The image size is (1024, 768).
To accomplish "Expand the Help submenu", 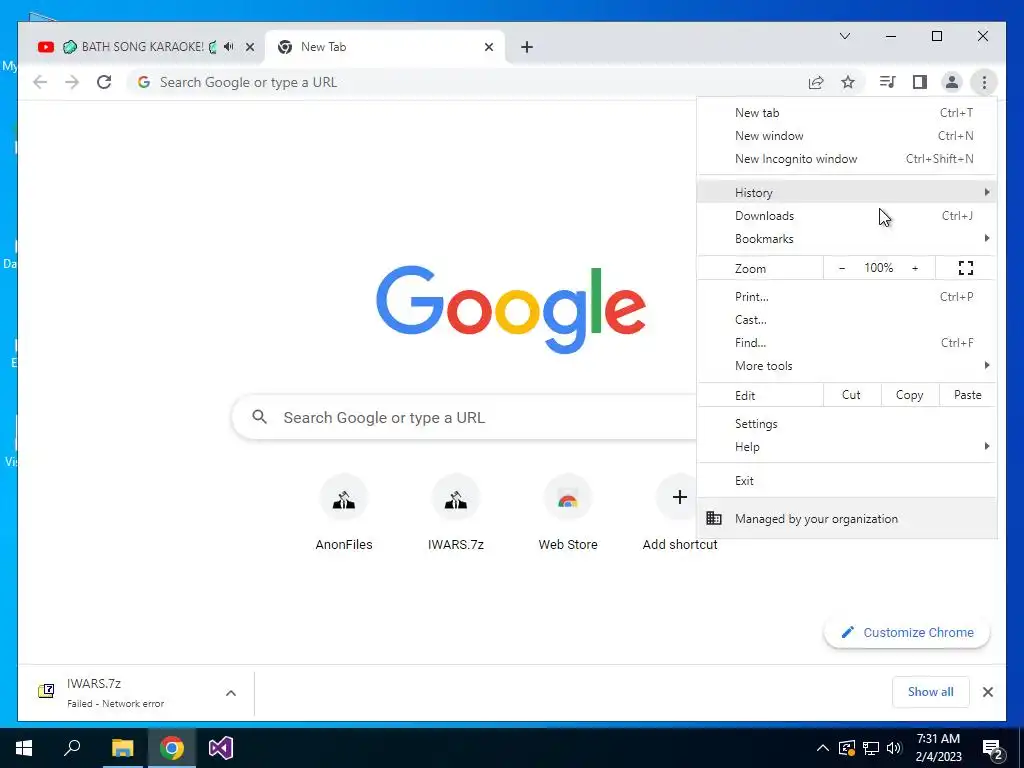I will pos(847,447).
